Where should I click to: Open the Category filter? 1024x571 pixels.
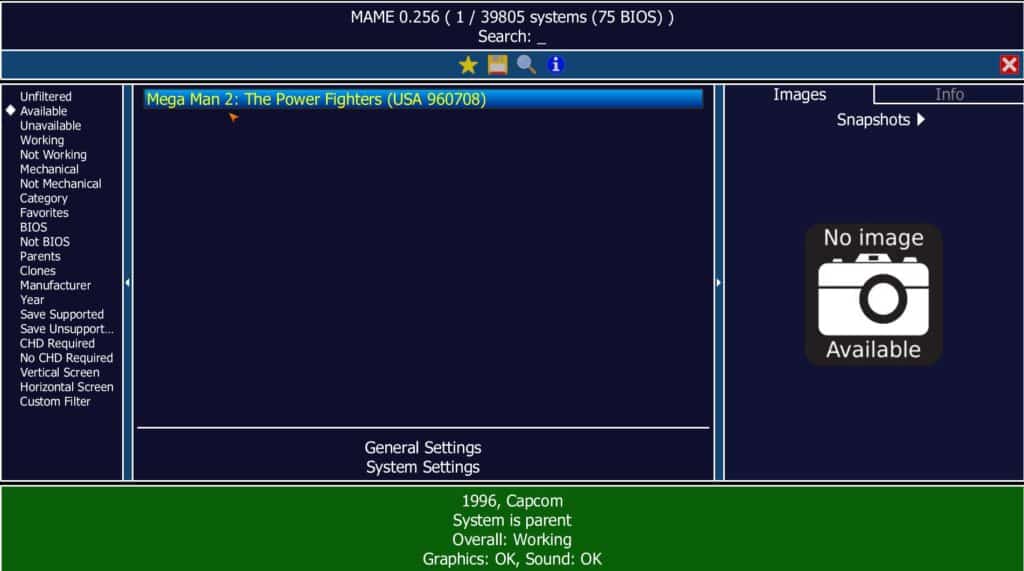(x=43, y=198)
